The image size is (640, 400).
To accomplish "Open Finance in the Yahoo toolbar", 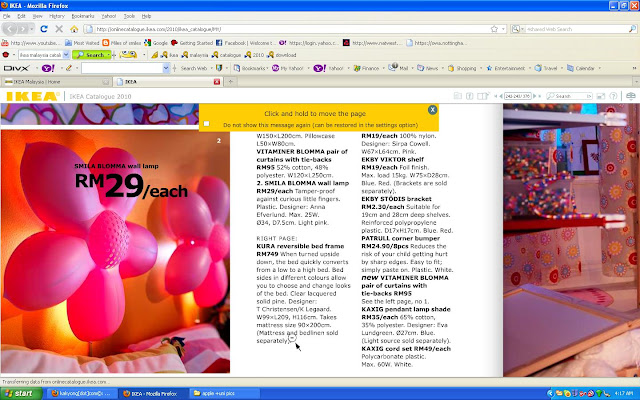I will 366,68.
